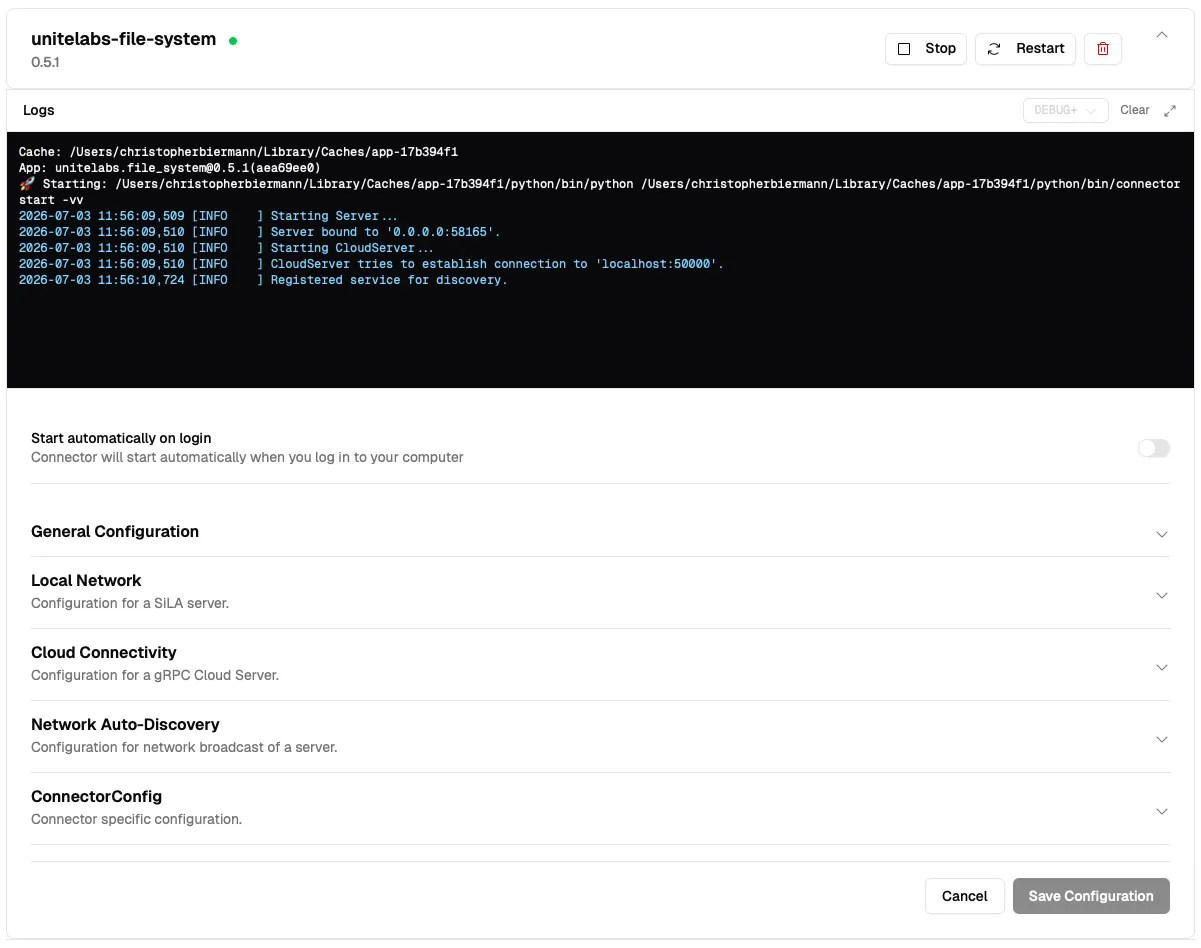Viewport: 1201px width, 948px height.
Task: Open the DEBUG+ log level dropdown
Action: point(1065,110)
